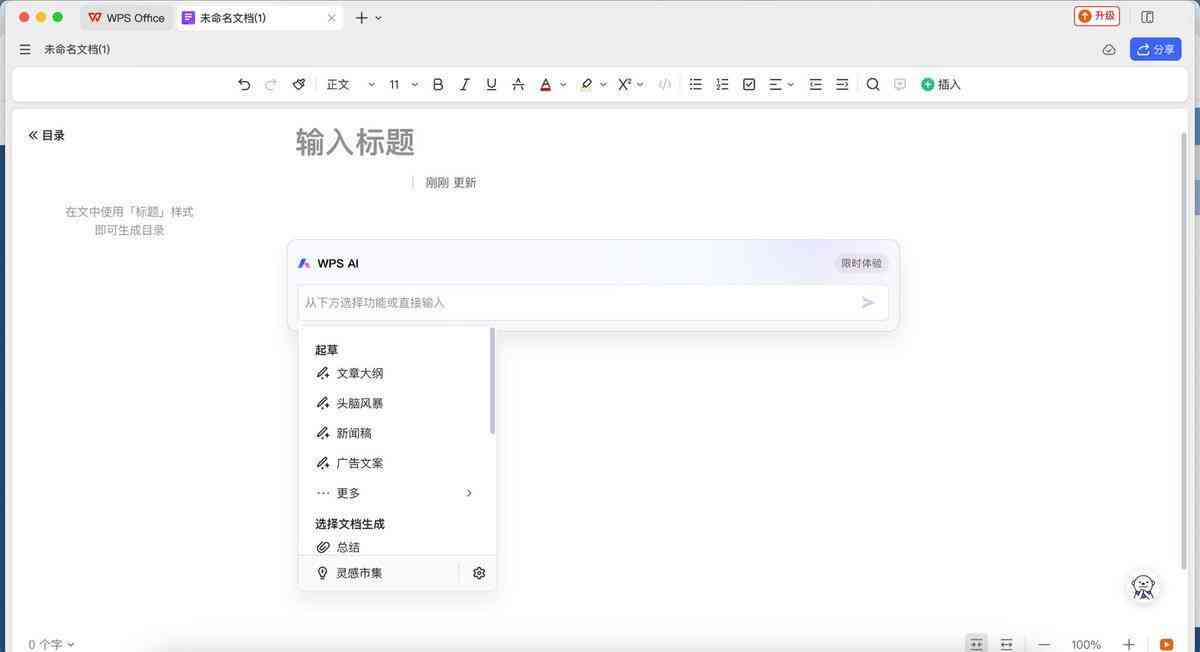Click the cloud sync status icon
The height and width of the screenshot is (652, 1200).
click(x=1109, y=49)
